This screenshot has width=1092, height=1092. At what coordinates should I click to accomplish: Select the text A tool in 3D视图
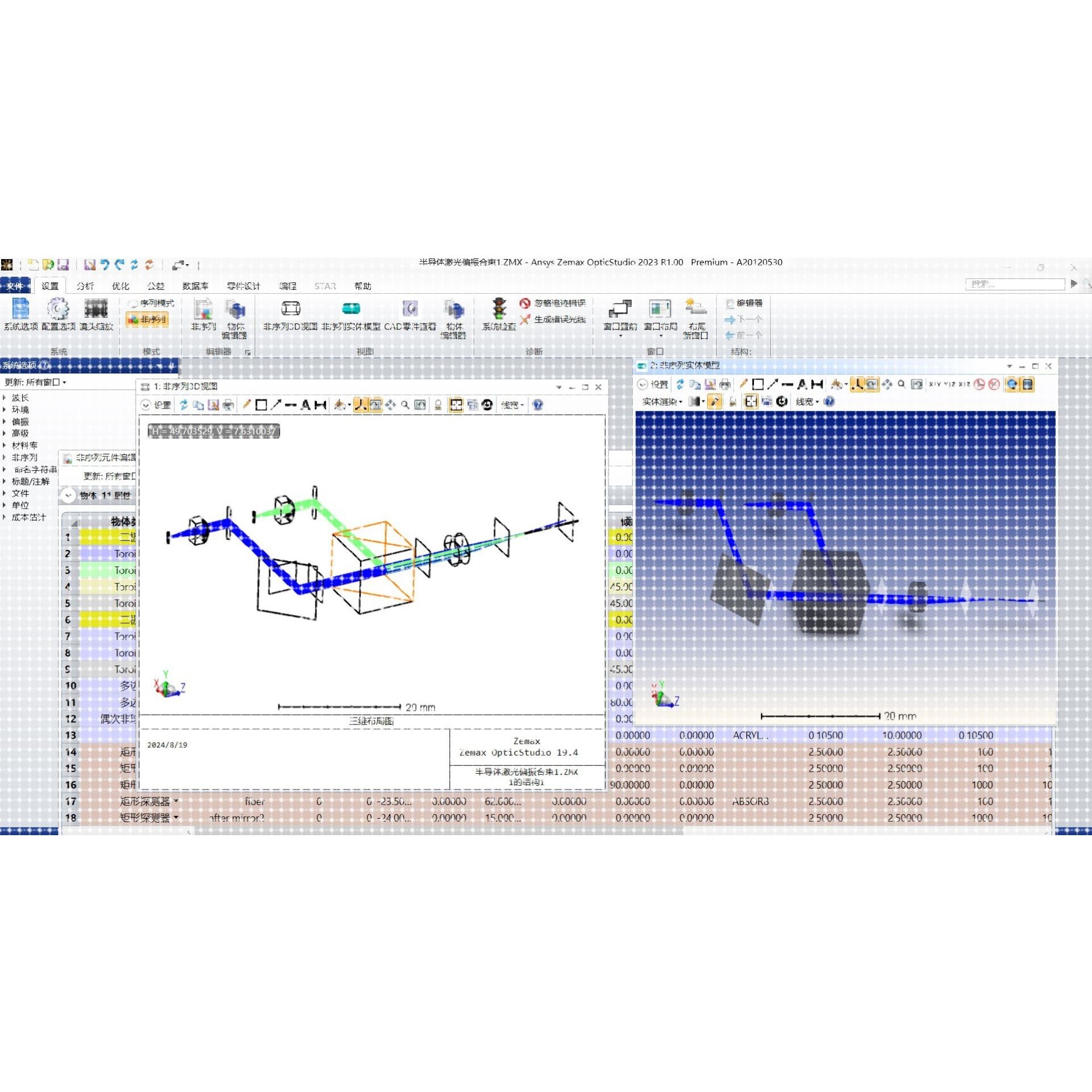coord(306,405)
